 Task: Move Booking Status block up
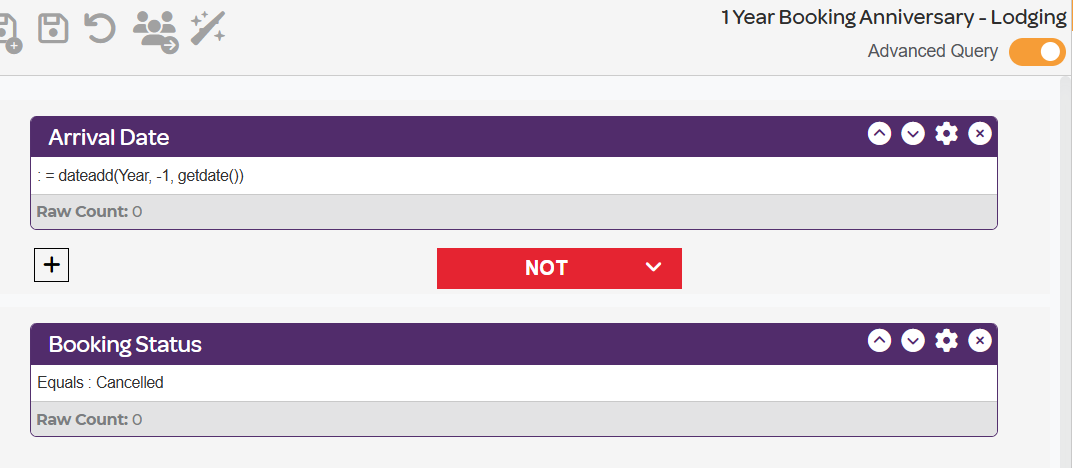879,340
